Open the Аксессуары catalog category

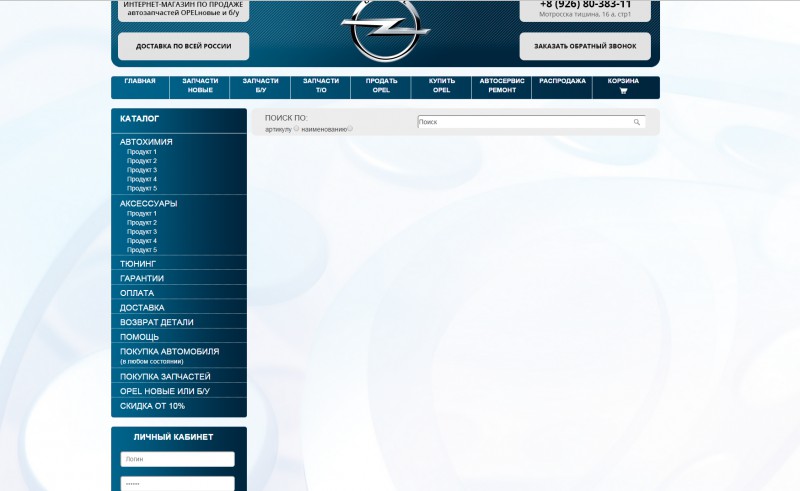point(148,204)
